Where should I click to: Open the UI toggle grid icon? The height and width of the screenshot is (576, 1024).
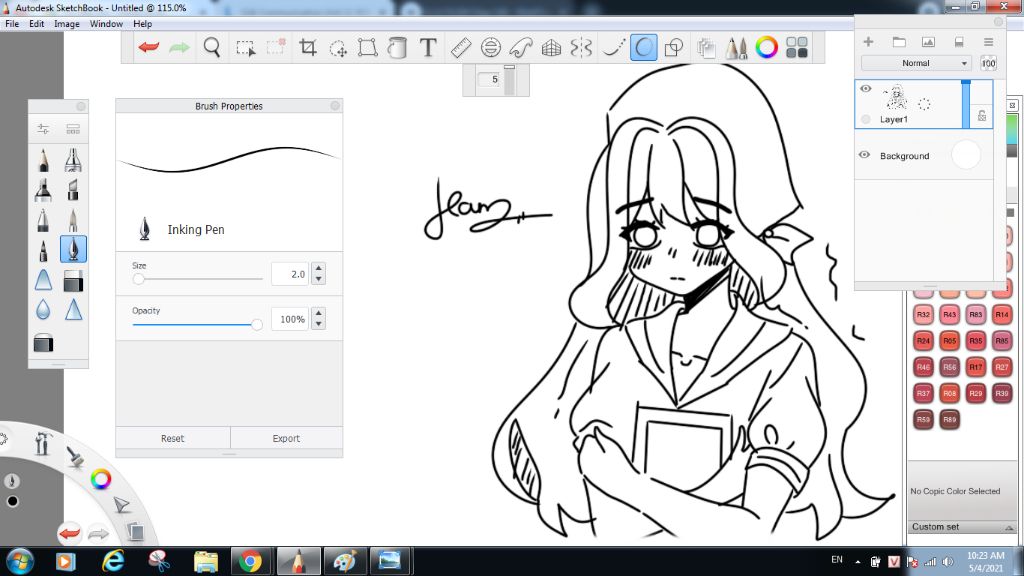(x=797, y=47)
